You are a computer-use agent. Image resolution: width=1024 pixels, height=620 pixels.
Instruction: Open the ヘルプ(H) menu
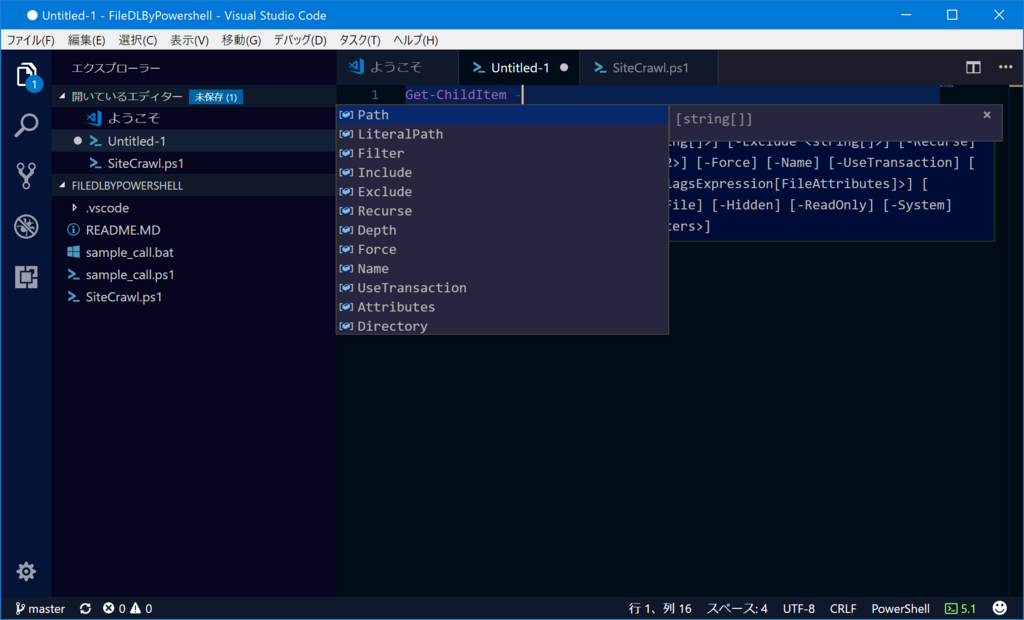415,40
